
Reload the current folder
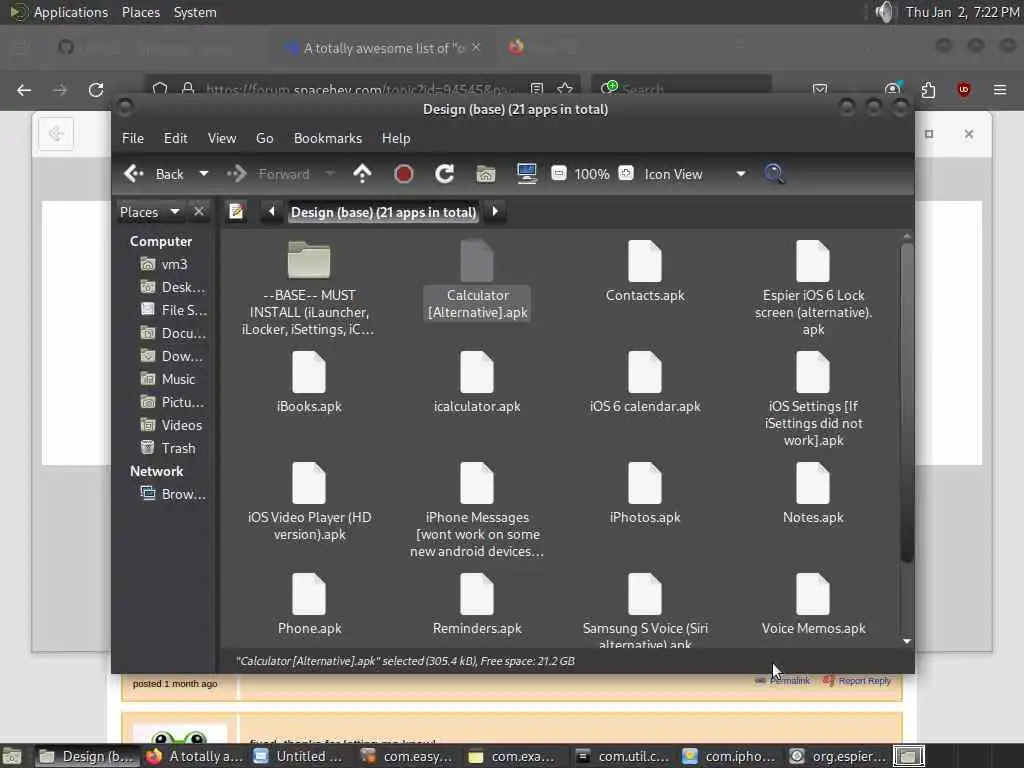[445, 174]
